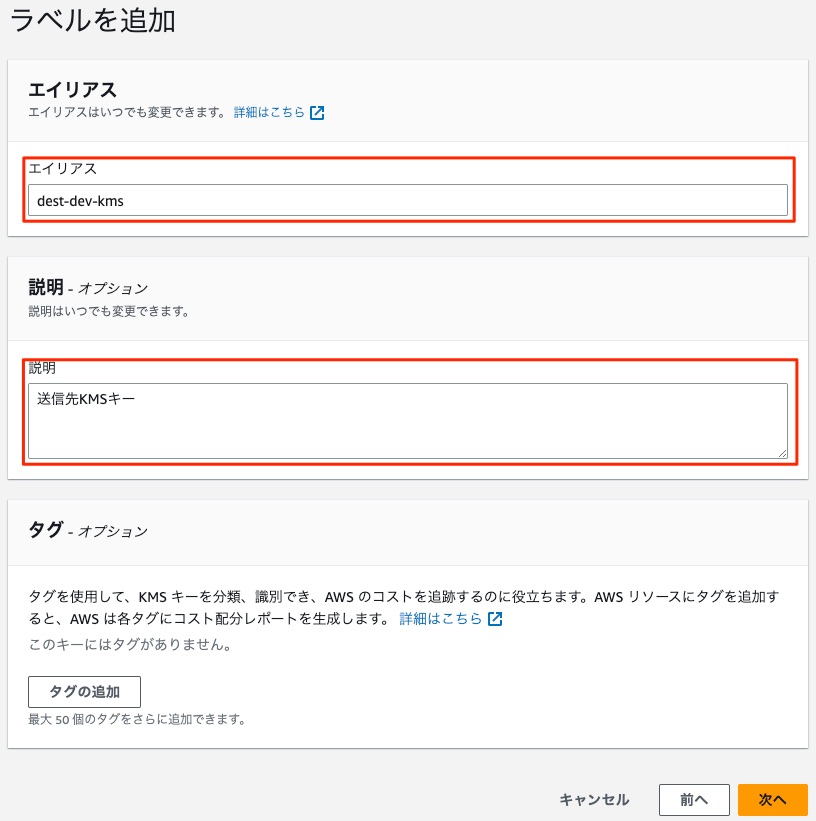The image size is (816, 821).
Task: Click the キャンセル button
Action: point(594,800)
